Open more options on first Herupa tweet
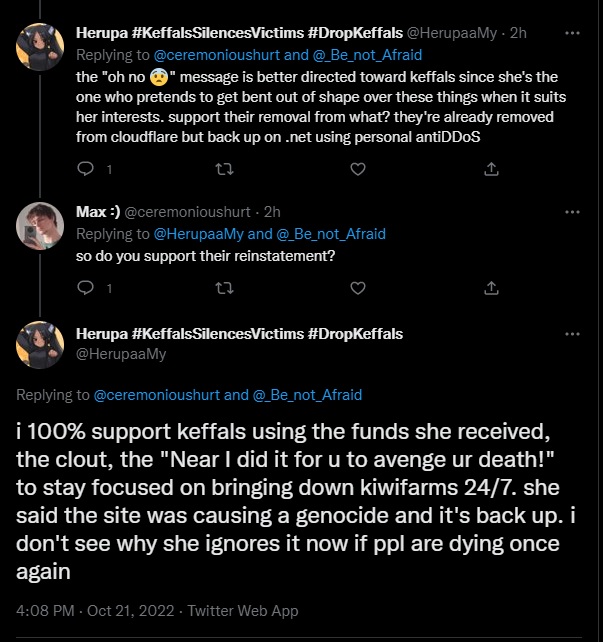 [x=572, y=33]
